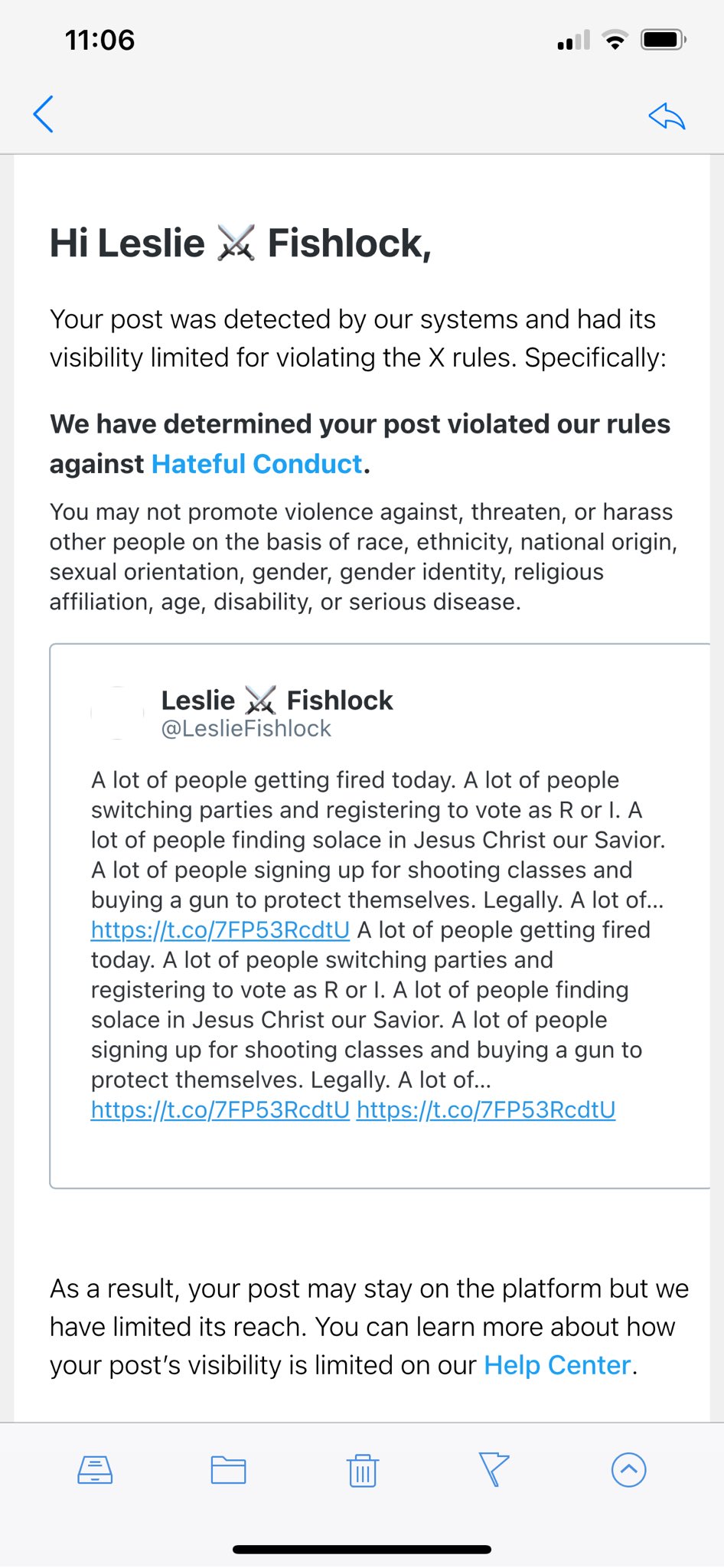Screen dimensions: 724x1568
Task: Expand the circled up-chevron actions button
Action: 628,1469
